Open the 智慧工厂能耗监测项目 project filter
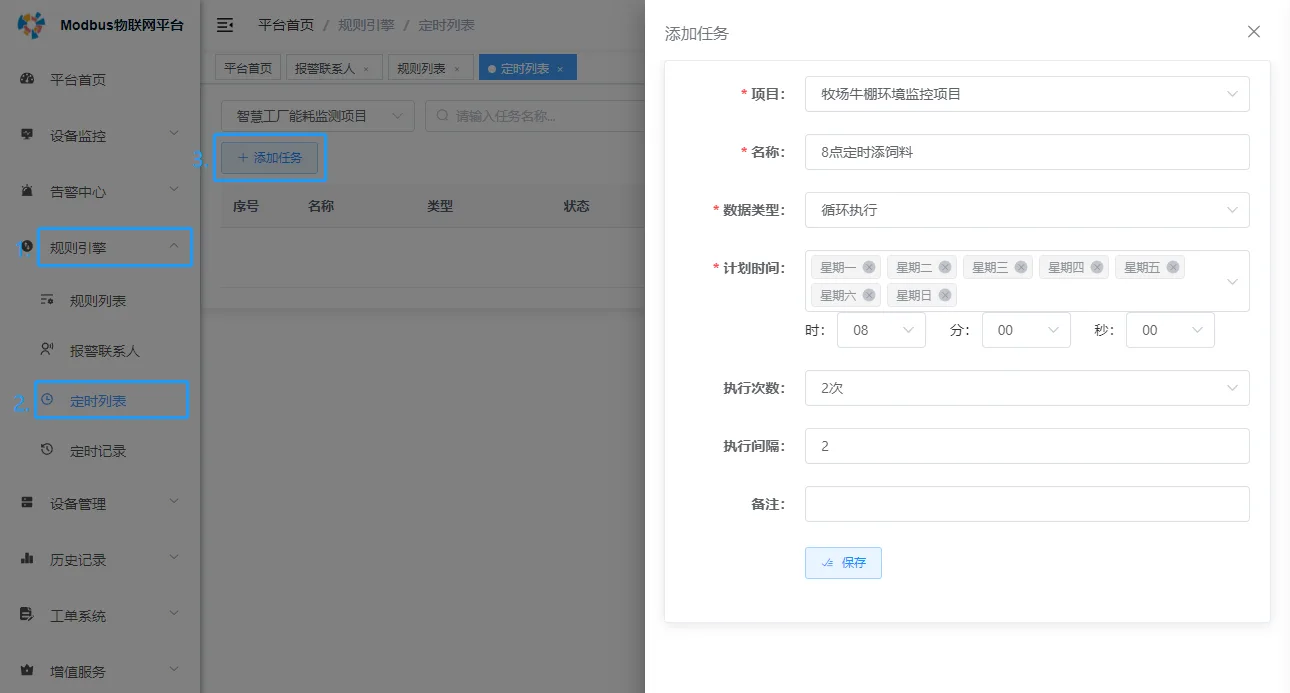The width and height of the screenshot is (1290, 693). 317,116
